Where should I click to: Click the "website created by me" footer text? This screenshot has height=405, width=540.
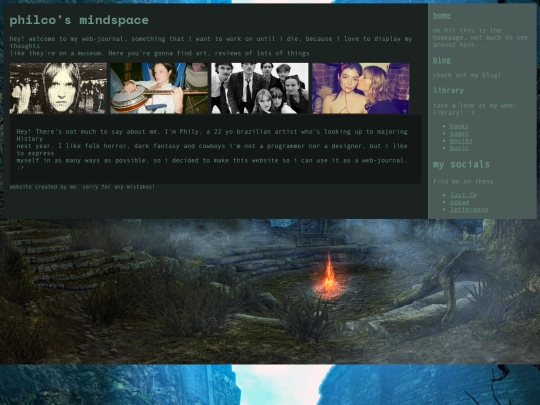82,187
